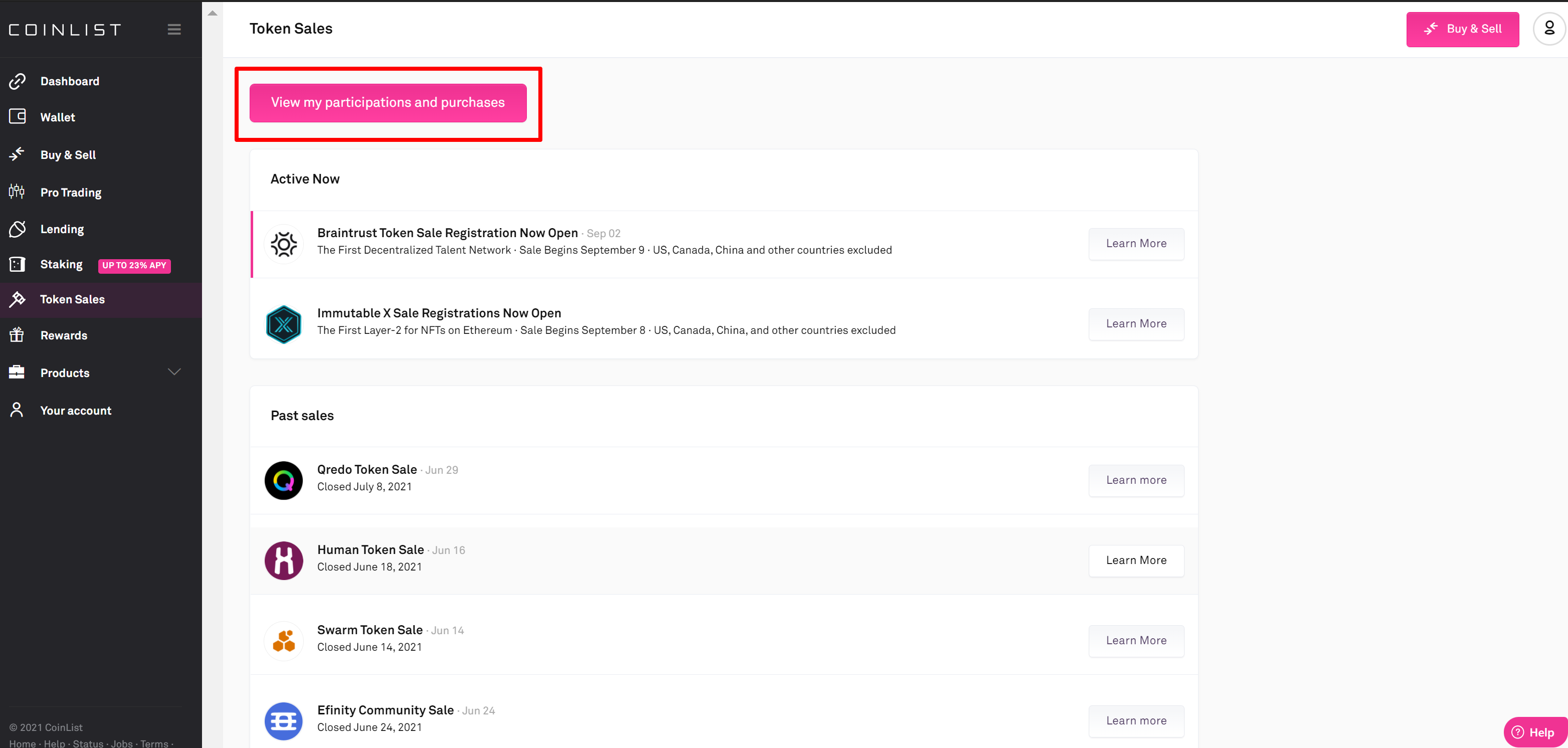Open Pro Trading from sidebar
Image resolution: width=1568 pixels, height=748 pixels.
71,193
